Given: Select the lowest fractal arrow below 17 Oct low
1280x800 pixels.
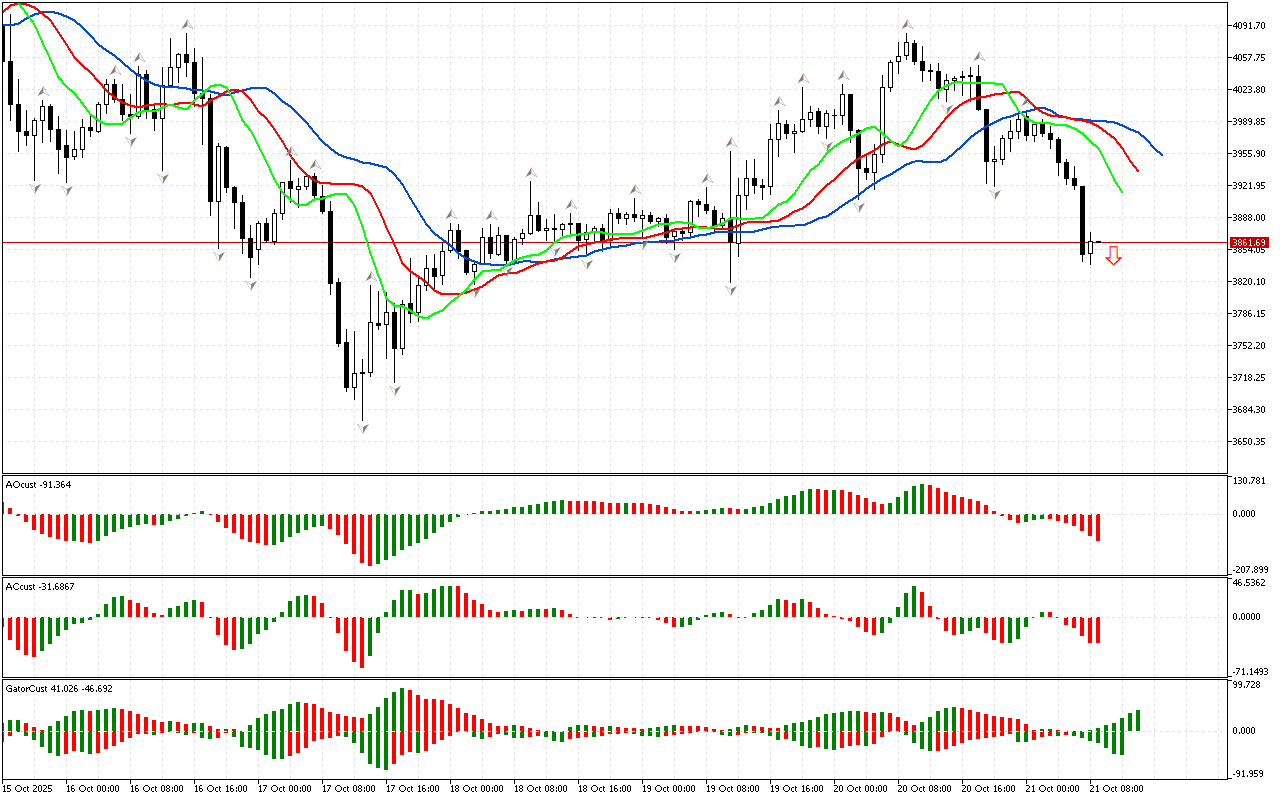Looking at the screenshot, I should pos(362,428).
